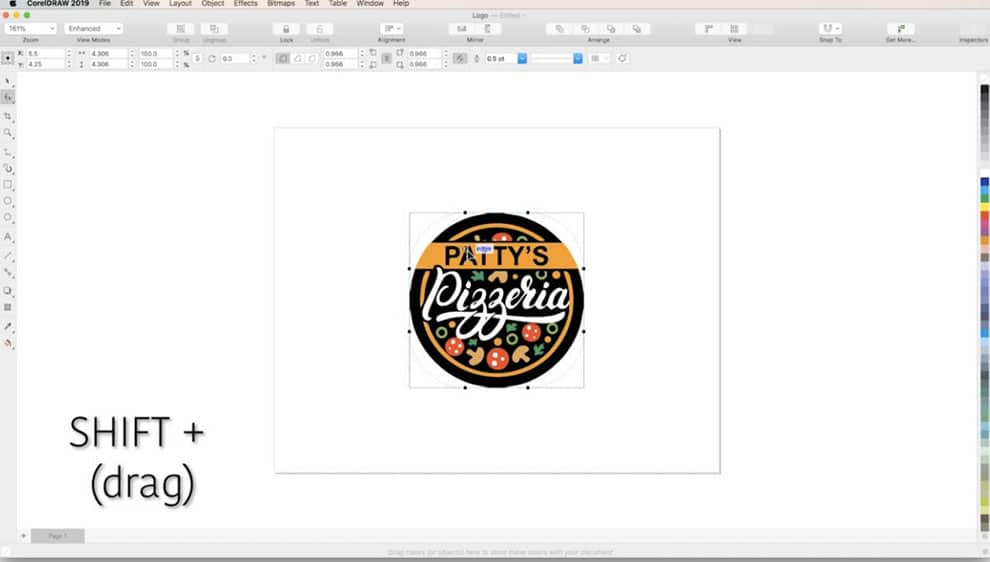
Task: Toggle the rulers View icon
Action: [x=708, y=28]
